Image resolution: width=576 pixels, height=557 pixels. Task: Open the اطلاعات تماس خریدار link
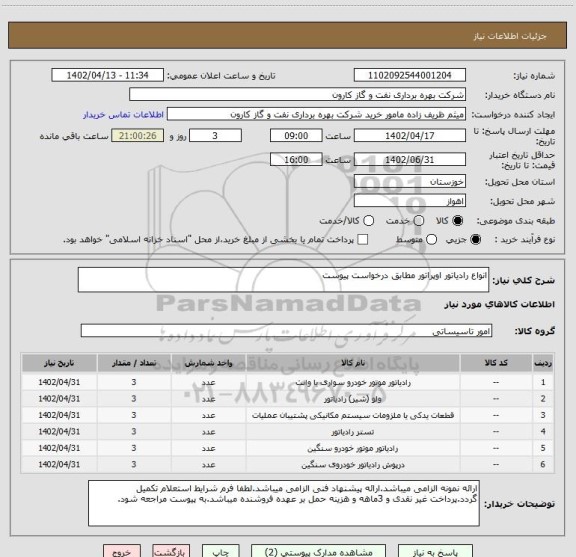pyautogui.click(x=123, y=115)
